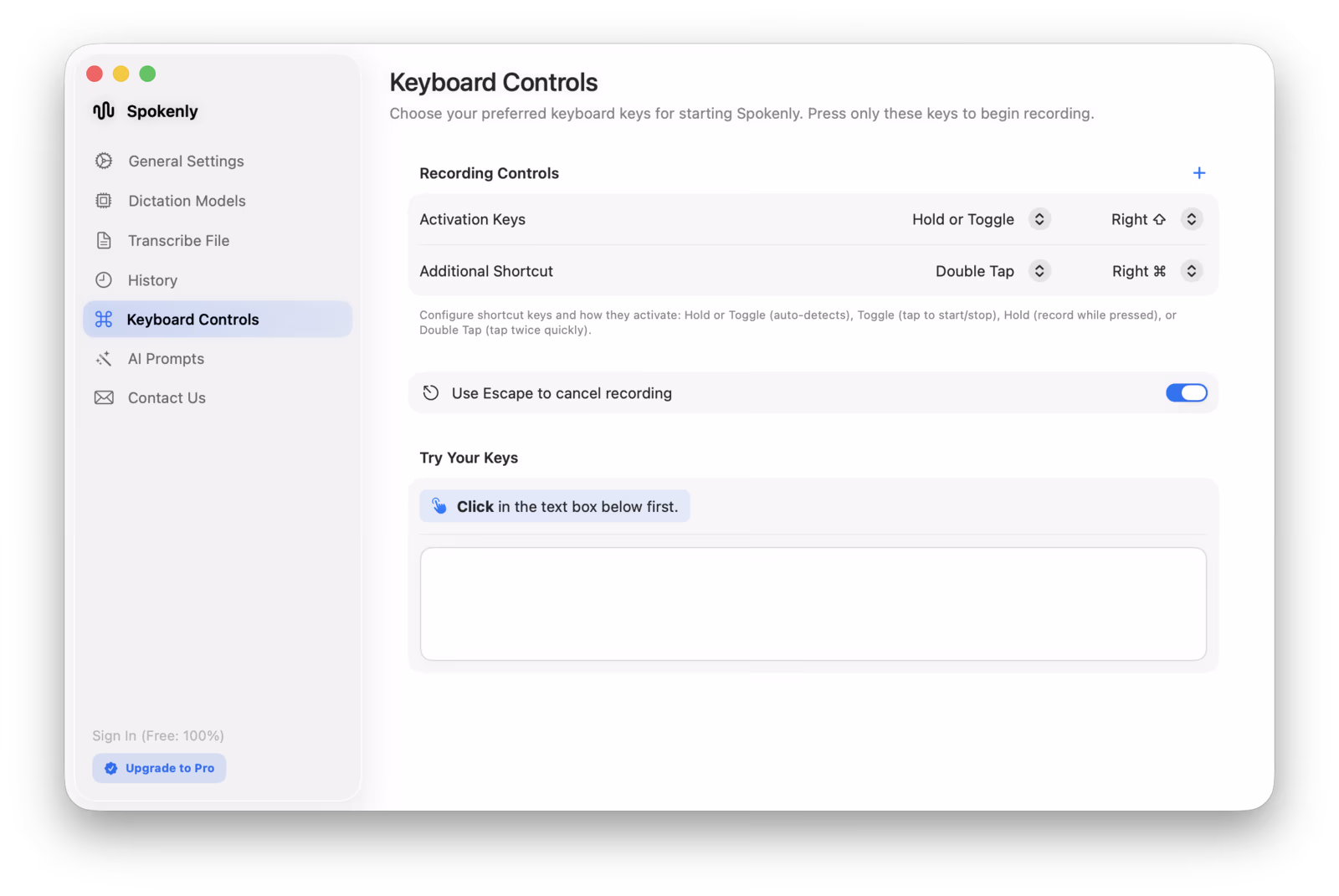The width and height of the screenshot is (1339, 896).
Task: Click the Dictation Models chip icon
Action: tap(104, 201)
